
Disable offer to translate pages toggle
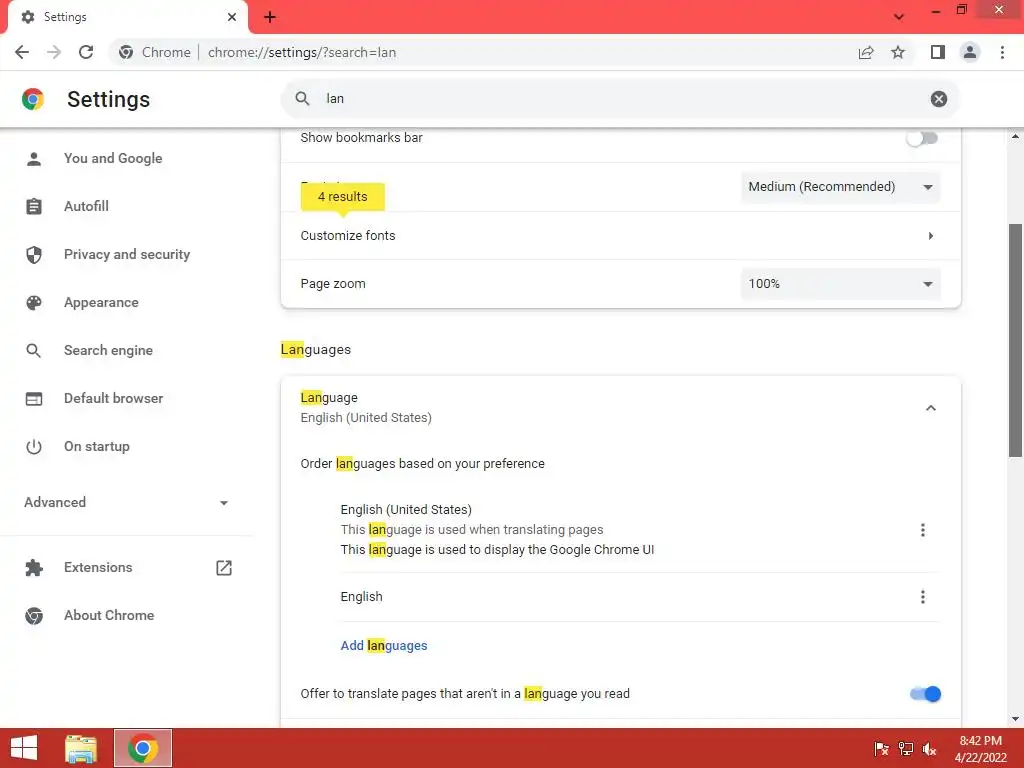click(x=925, y=694)
